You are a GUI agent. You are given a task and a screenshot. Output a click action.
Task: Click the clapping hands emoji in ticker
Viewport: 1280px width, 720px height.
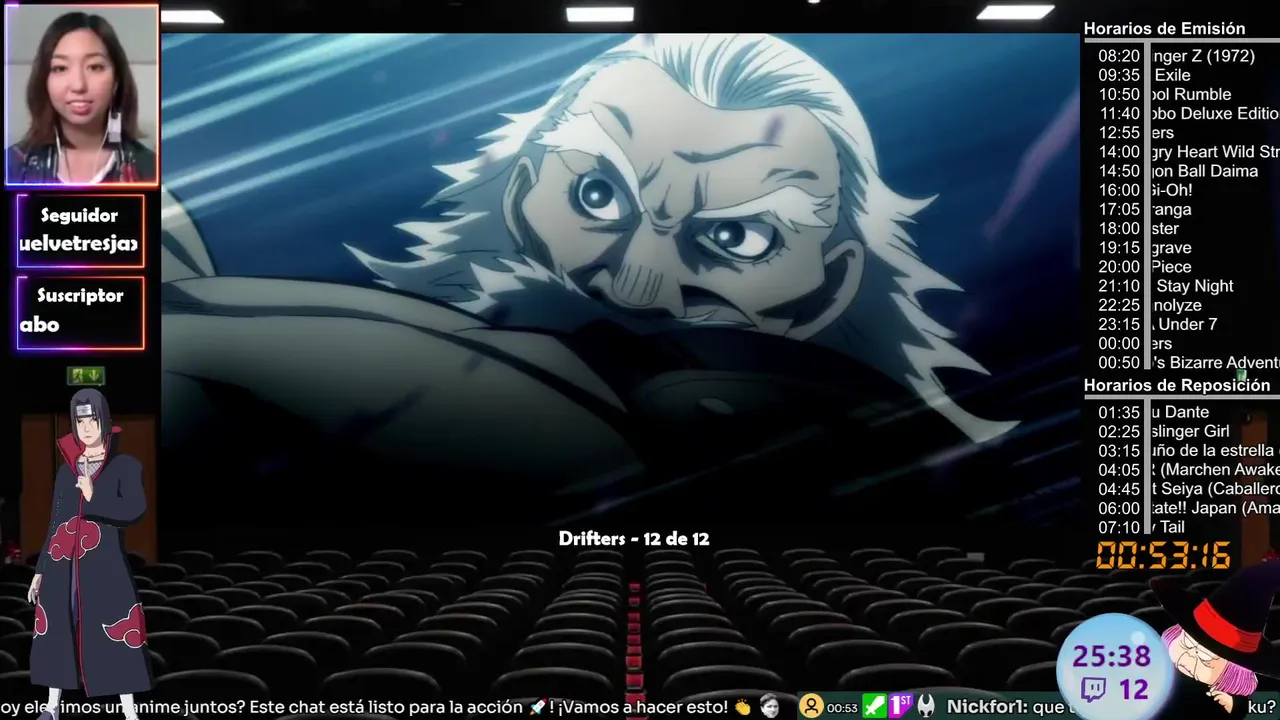tap(741, 707)
